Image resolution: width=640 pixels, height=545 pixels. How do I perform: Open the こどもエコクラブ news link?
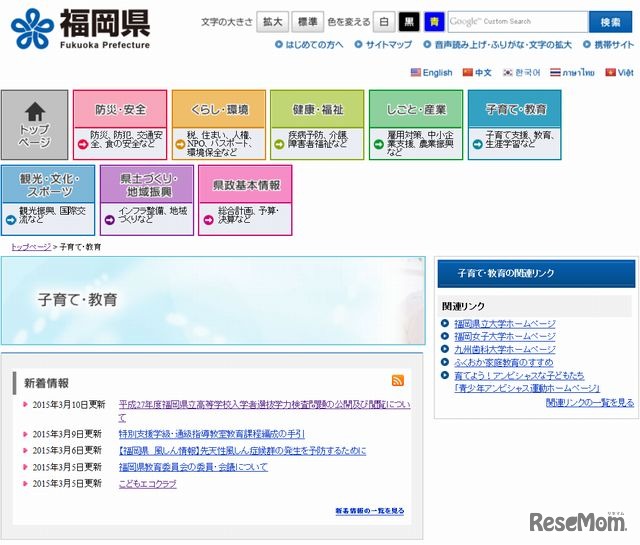pos(148,484)
